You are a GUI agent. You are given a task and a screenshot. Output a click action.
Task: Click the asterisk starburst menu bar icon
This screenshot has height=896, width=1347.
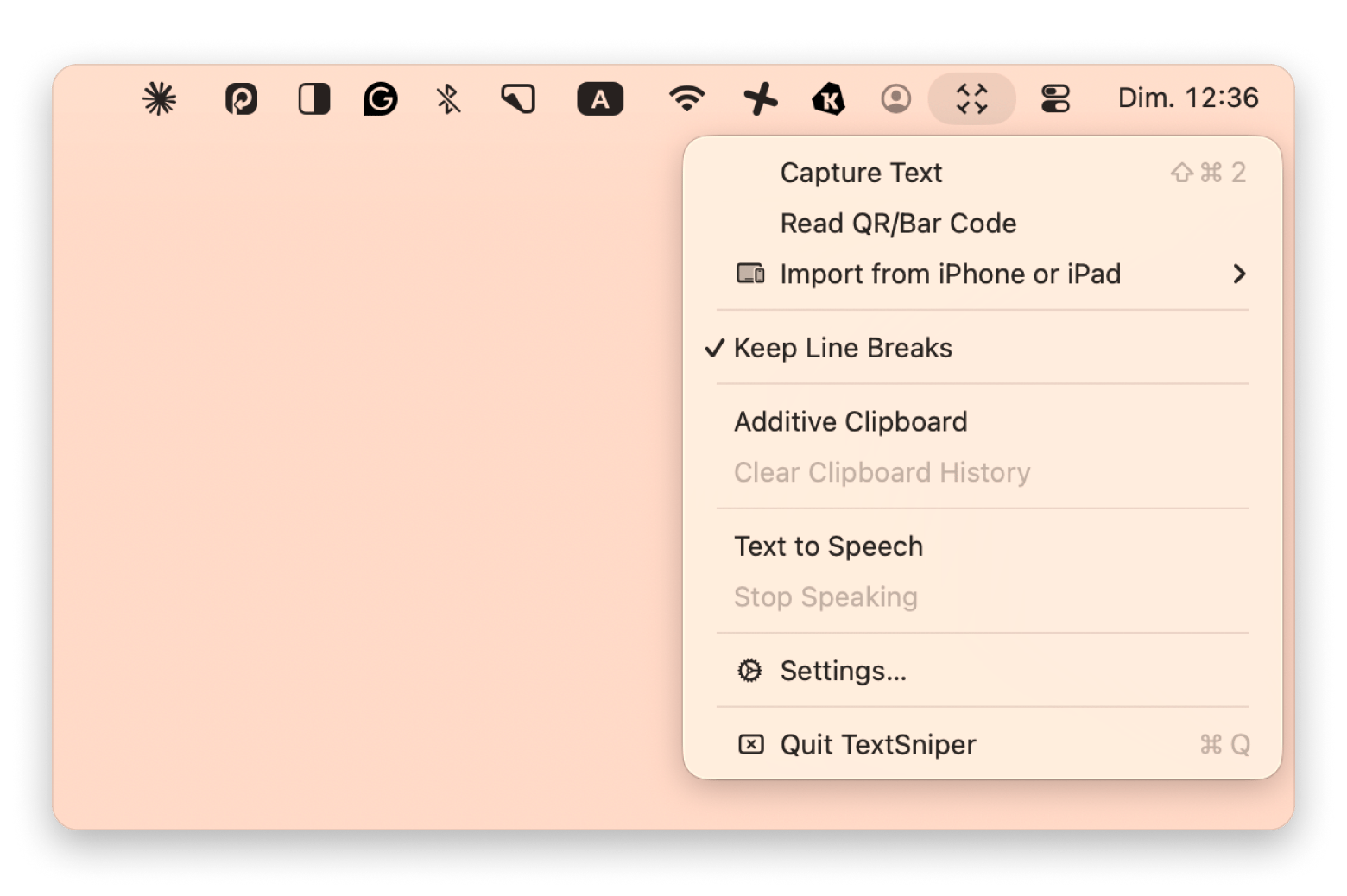[159, 98]
